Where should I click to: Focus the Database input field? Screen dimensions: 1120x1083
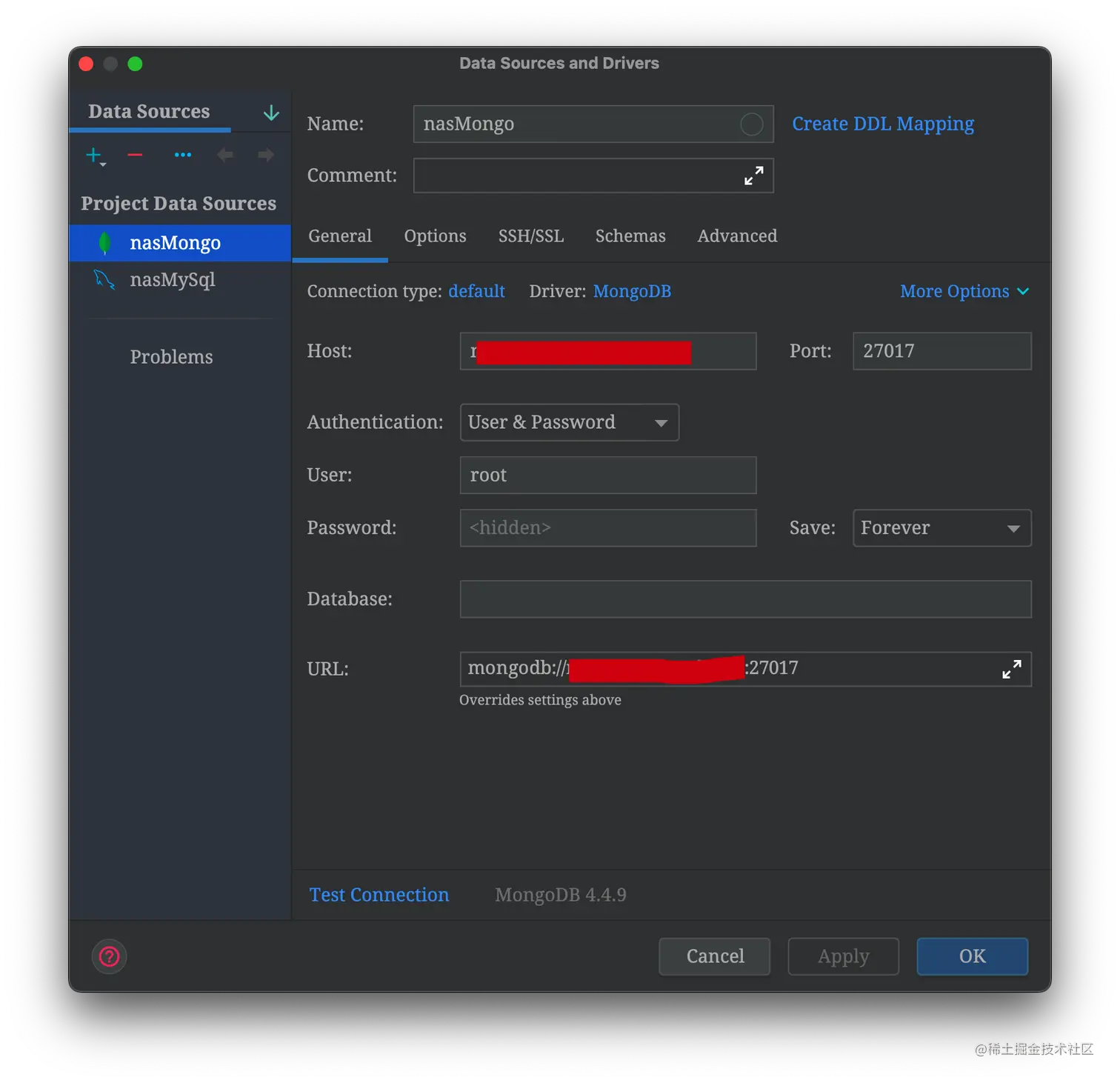pyautogui.click(x=745, y=599)
